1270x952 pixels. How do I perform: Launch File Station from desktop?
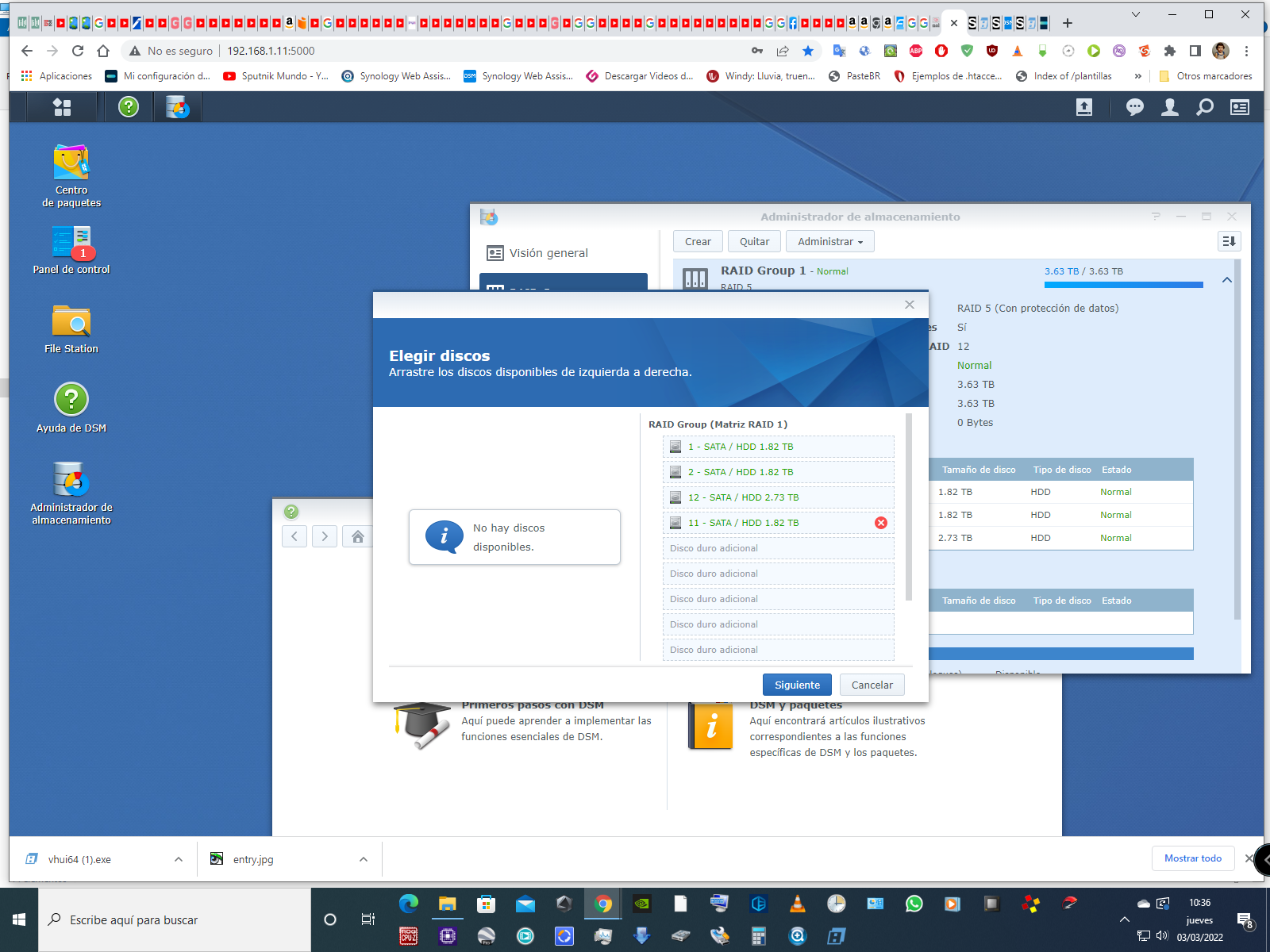[71, 323]
